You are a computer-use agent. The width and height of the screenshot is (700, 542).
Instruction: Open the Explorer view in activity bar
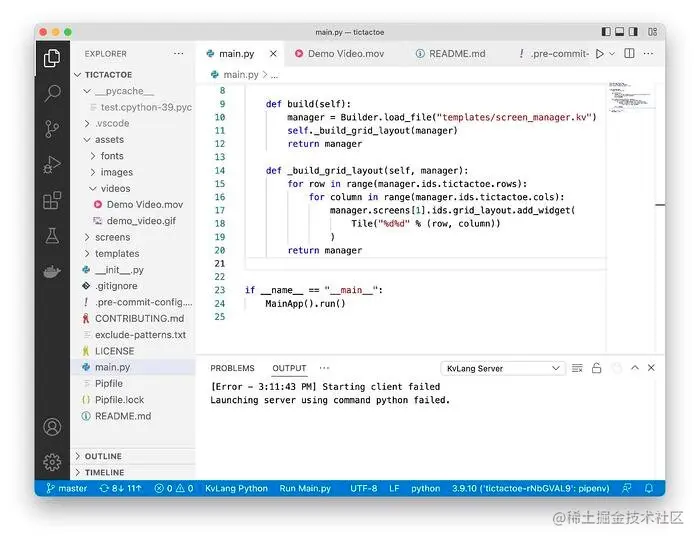tap(52, 58)
